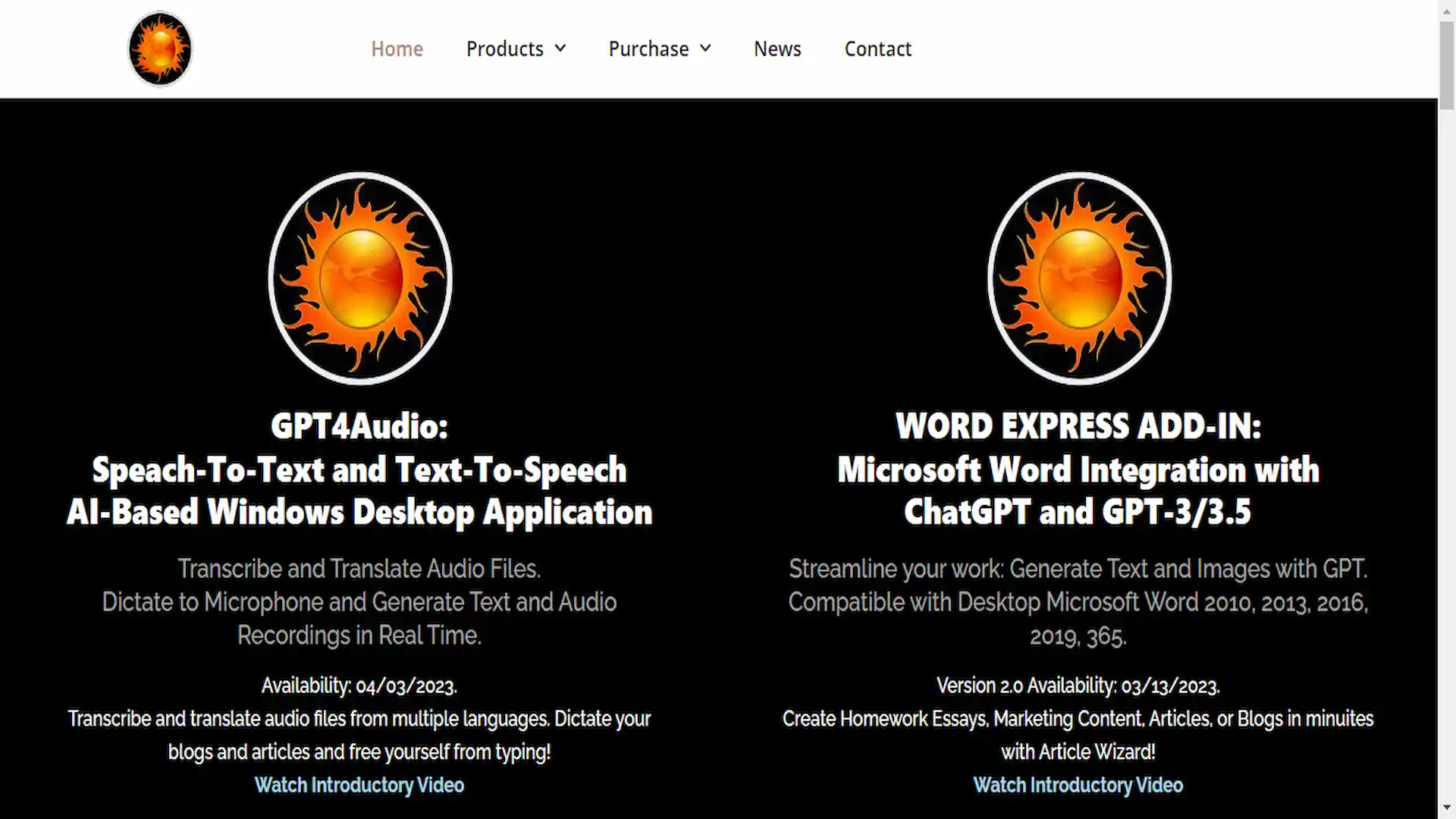Open the Contact page
The width and height of the screenshot is (1456, 819).
tap(878, 49)
